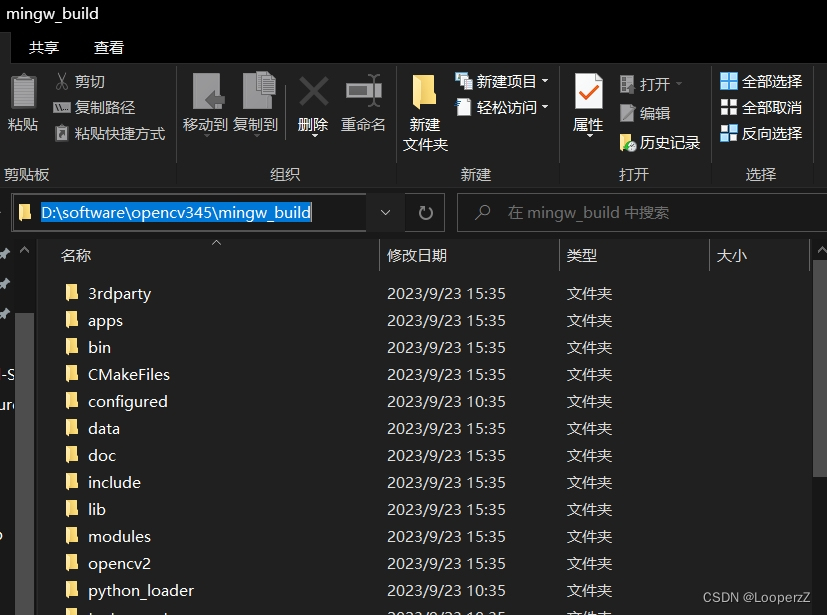Click the folder icon beside lib
Screen dimensions: 827x615
(x=72, y=508)
